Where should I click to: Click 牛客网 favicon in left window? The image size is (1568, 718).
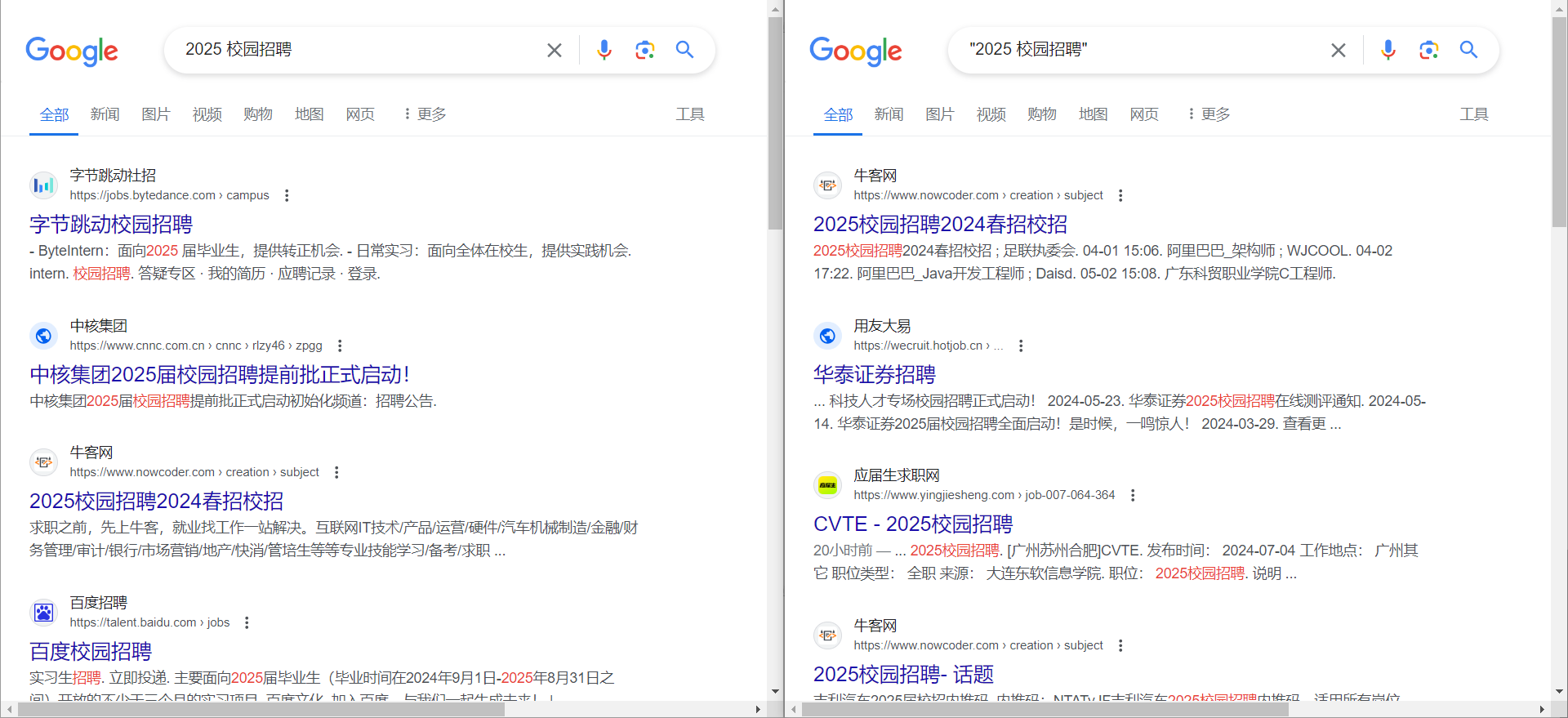pyautogui.click(x=43, y=462)
